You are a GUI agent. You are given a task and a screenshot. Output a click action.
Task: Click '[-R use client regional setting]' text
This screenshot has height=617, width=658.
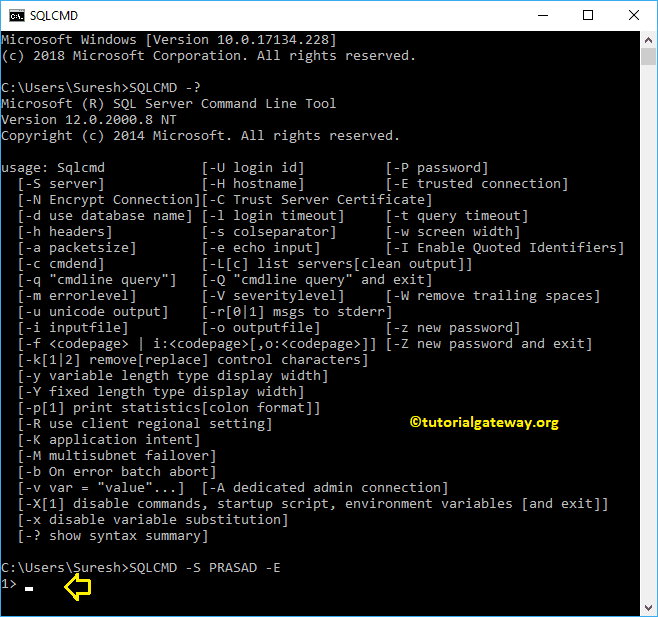[x=145, y=424]
